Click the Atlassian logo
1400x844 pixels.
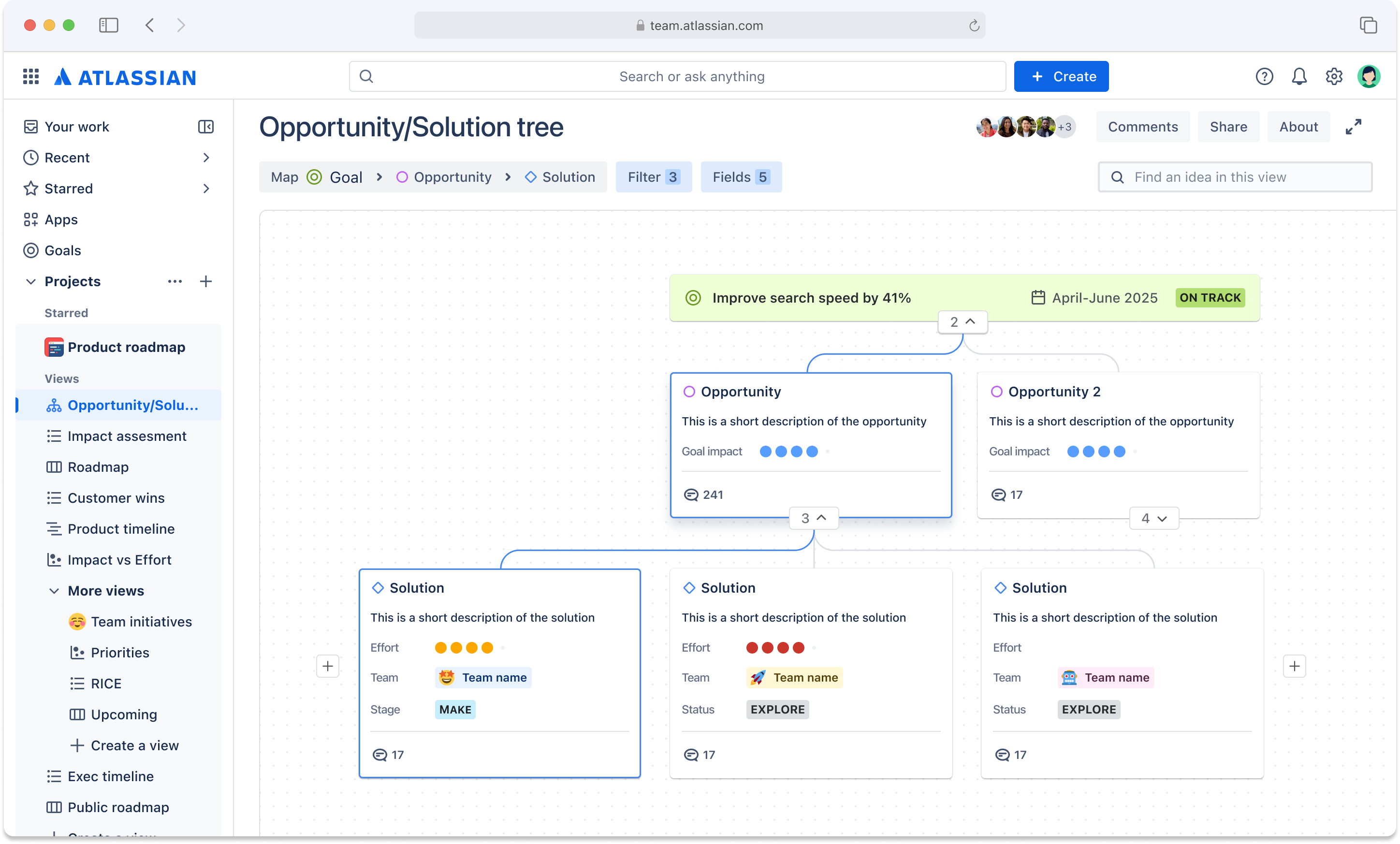click(x=126, y=76)
